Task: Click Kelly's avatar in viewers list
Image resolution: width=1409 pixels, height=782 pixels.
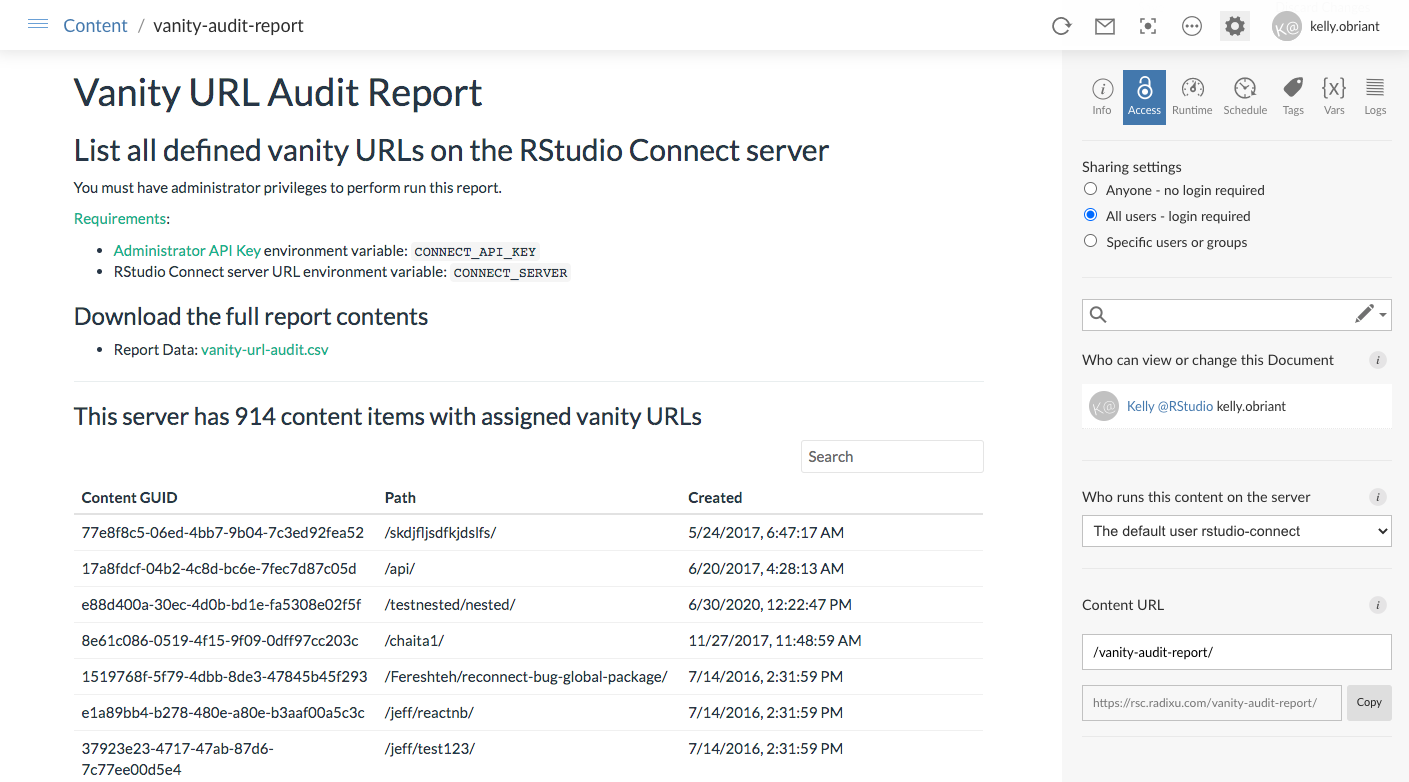Action: pyautogui.click(x=1104, y=406)
